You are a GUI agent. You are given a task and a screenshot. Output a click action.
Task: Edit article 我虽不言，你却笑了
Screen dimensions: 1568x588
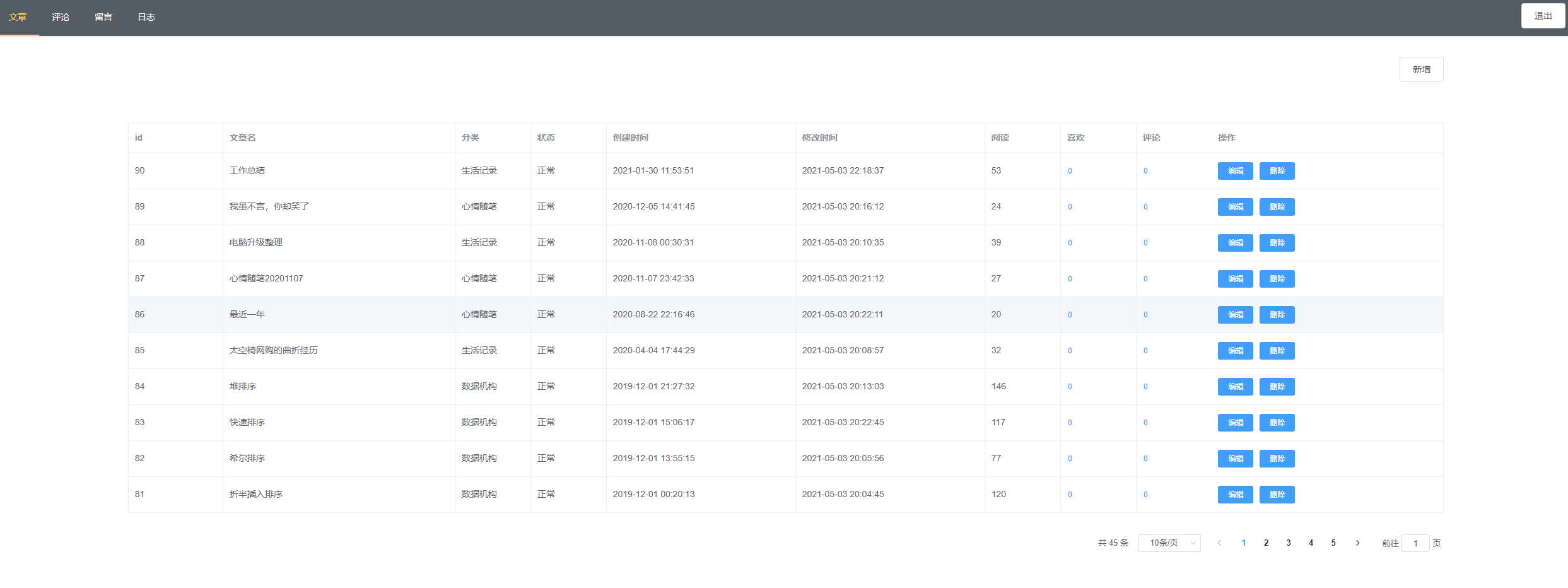(1235, 207)
